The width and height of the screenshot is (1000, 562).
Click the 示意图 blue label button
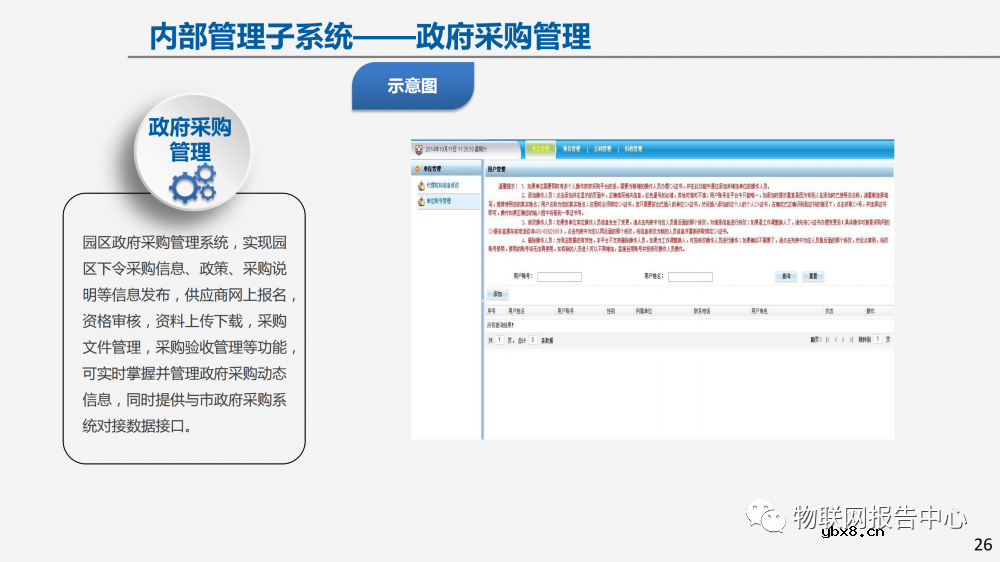(x=413, y=85)
